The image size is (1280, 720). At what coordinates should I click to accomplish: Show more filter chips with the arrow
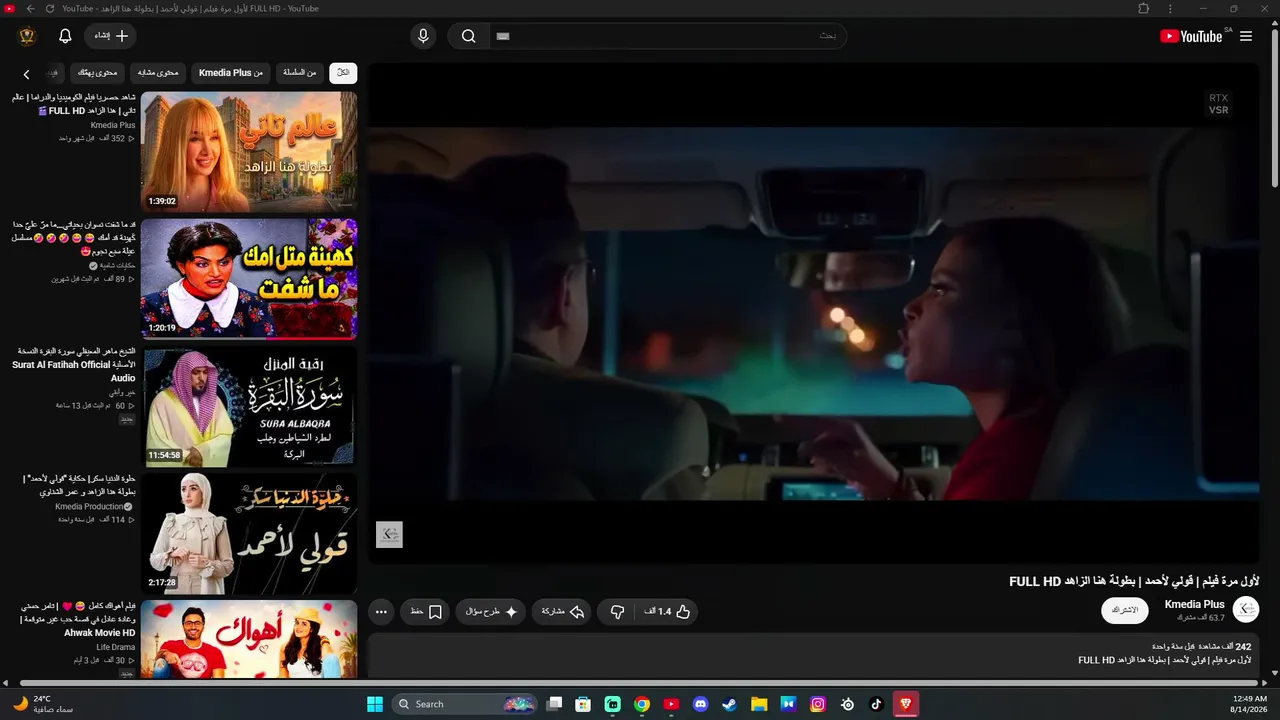pyautogui.click(x=26, y=74)
